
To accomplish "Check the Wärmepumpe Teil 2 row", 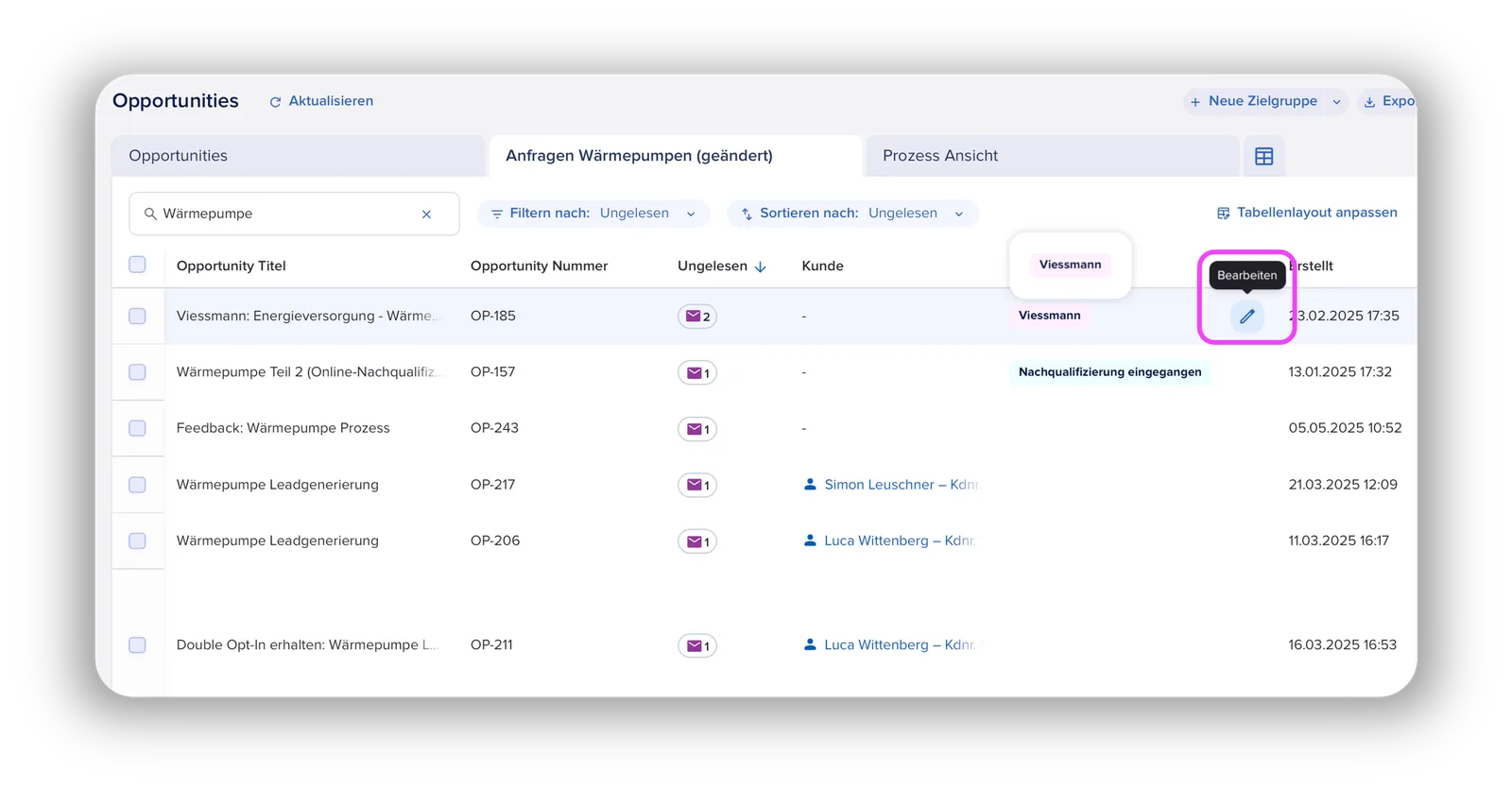I will click(137, 372).
